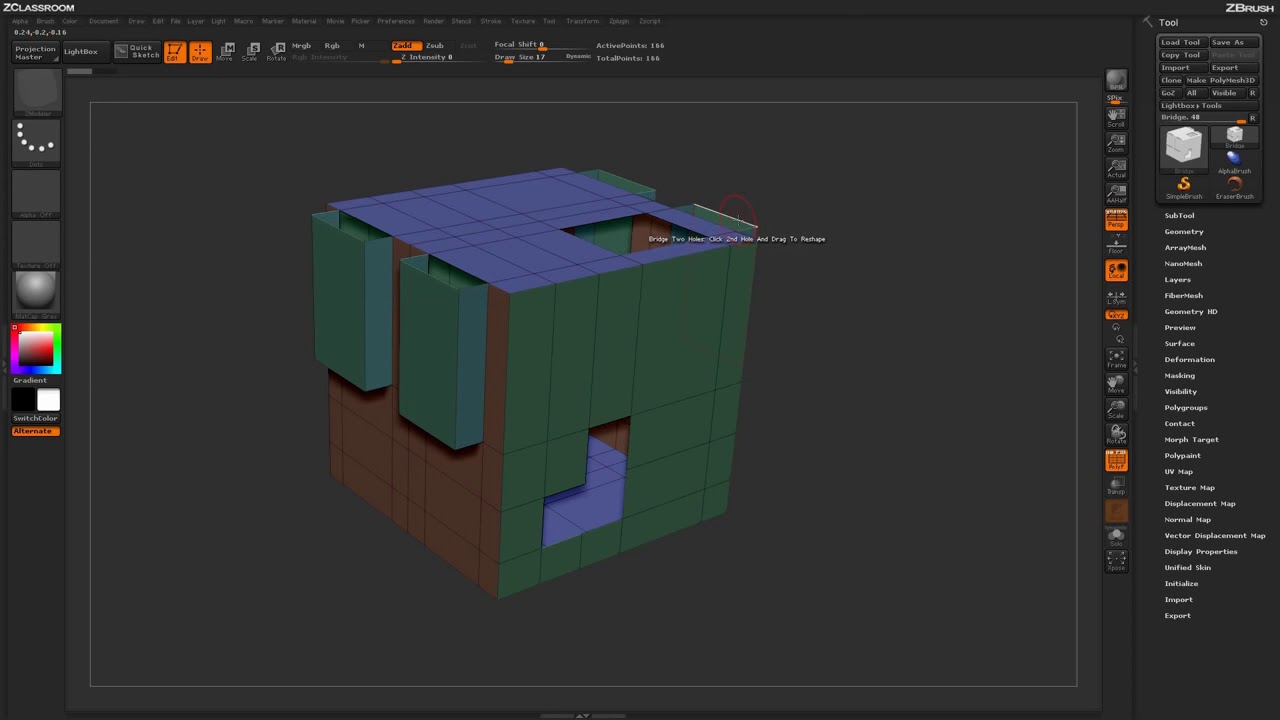Open the Dots stroke type picker
The image size is (1280, 720).
tap(37, 144)
